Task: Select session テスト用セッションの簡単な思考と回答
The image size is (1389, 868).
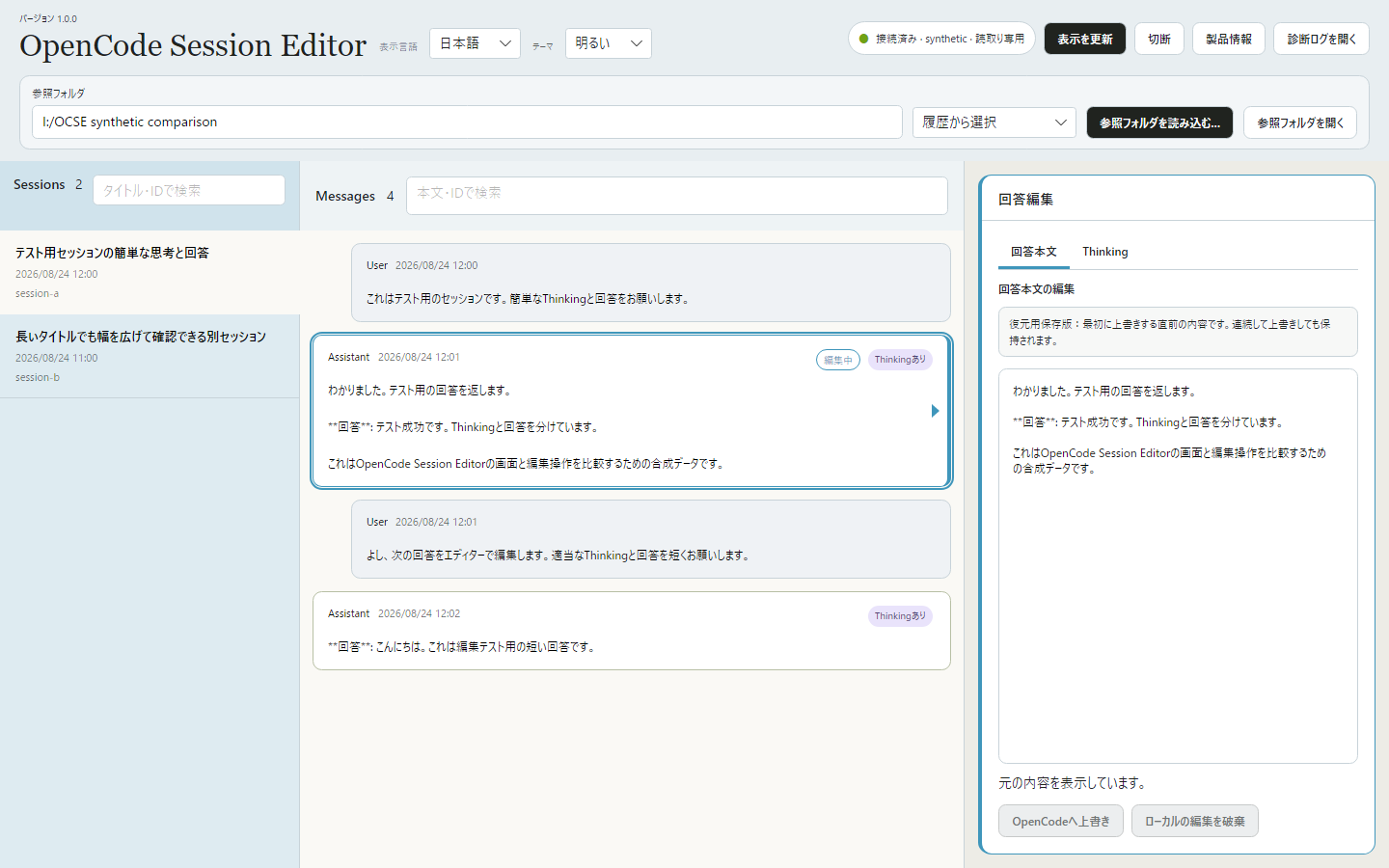Action: click(x=150, y=273)
